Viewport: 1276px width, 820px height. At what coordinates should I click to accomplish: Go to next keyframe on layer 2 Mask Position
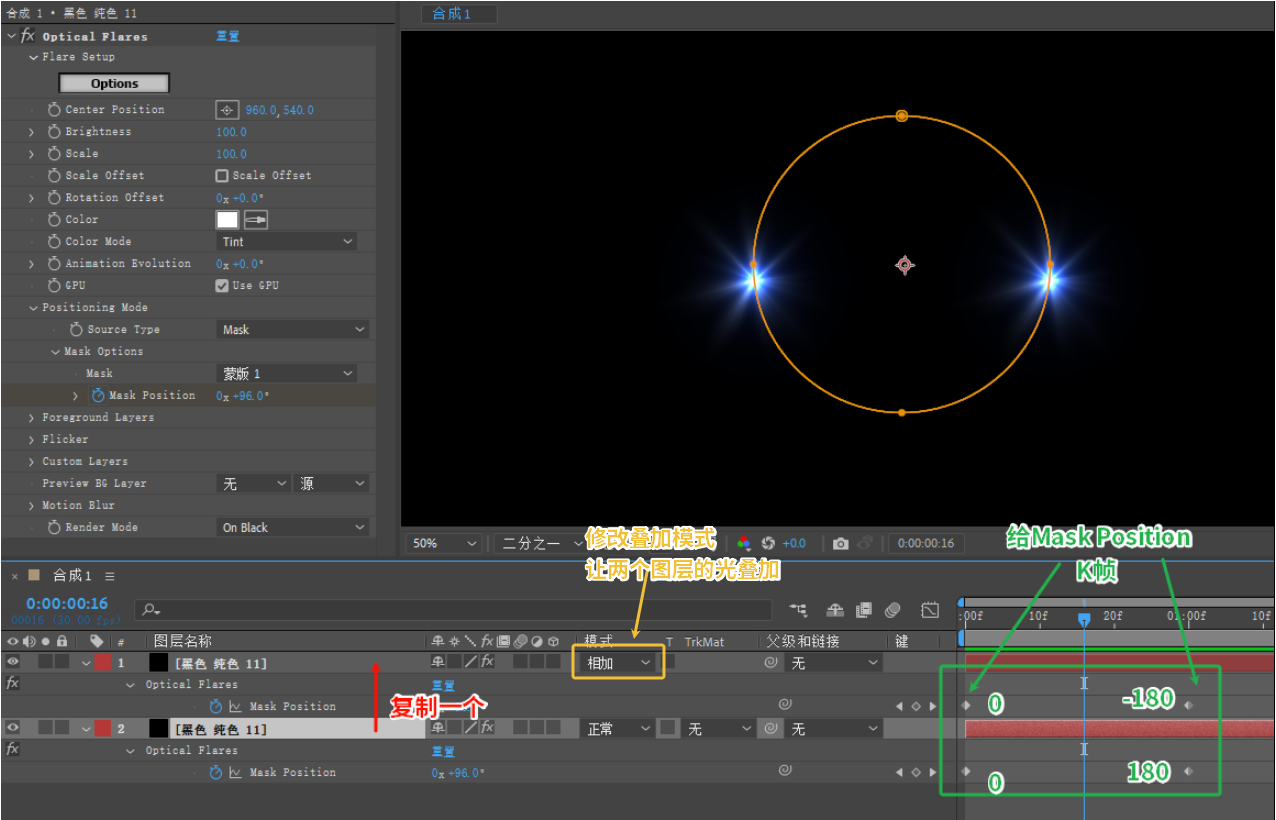(x=933, y=772)
